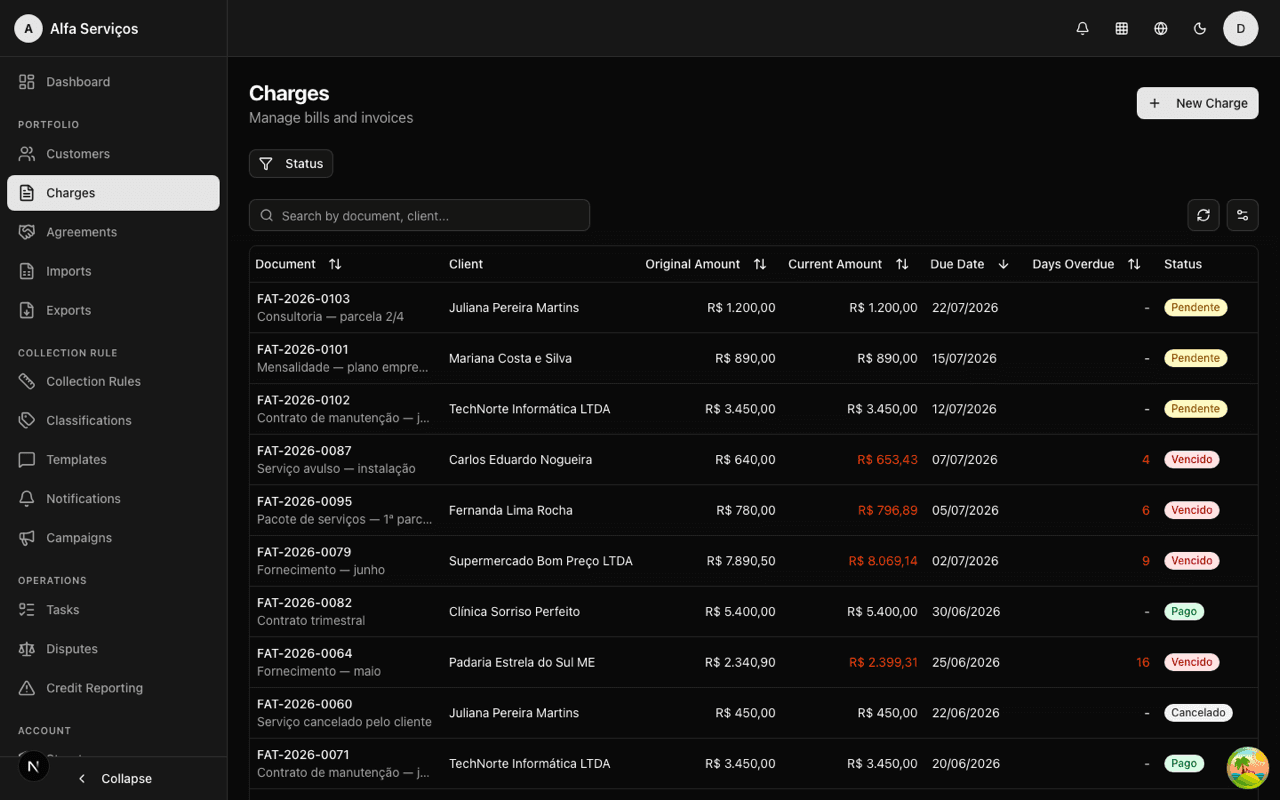Viewport: 1280px width, 800px height.
Task: Sort by Document column arrows
Action: point(335,264)
